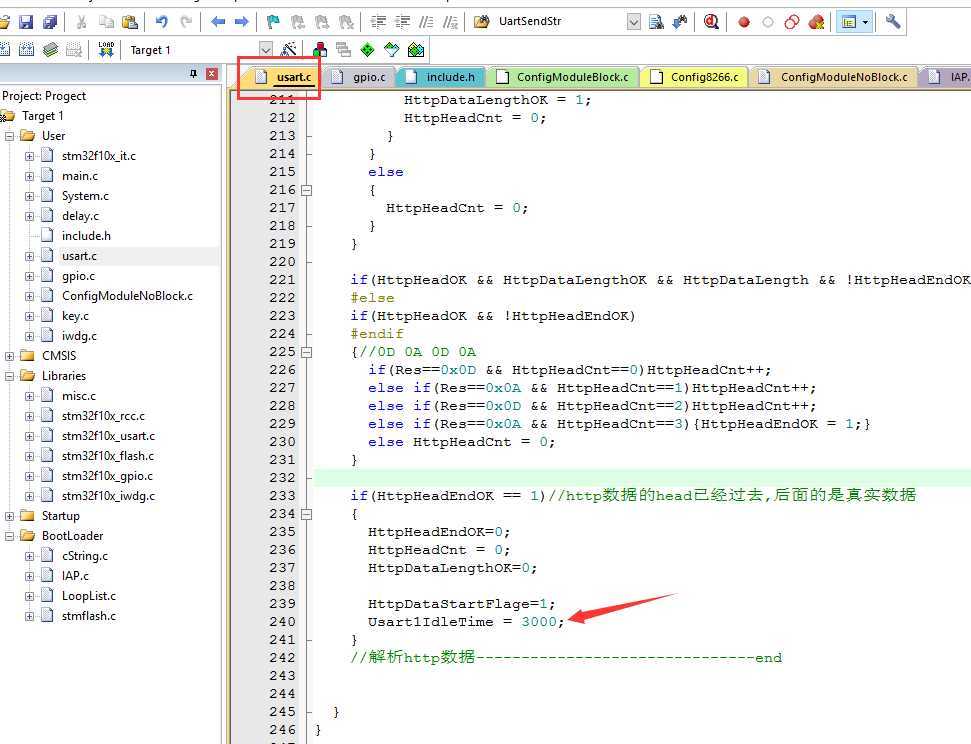This screenshot has height=744, width=971.
Task: Open Configuration wrench icon
Action: [893, 21]
